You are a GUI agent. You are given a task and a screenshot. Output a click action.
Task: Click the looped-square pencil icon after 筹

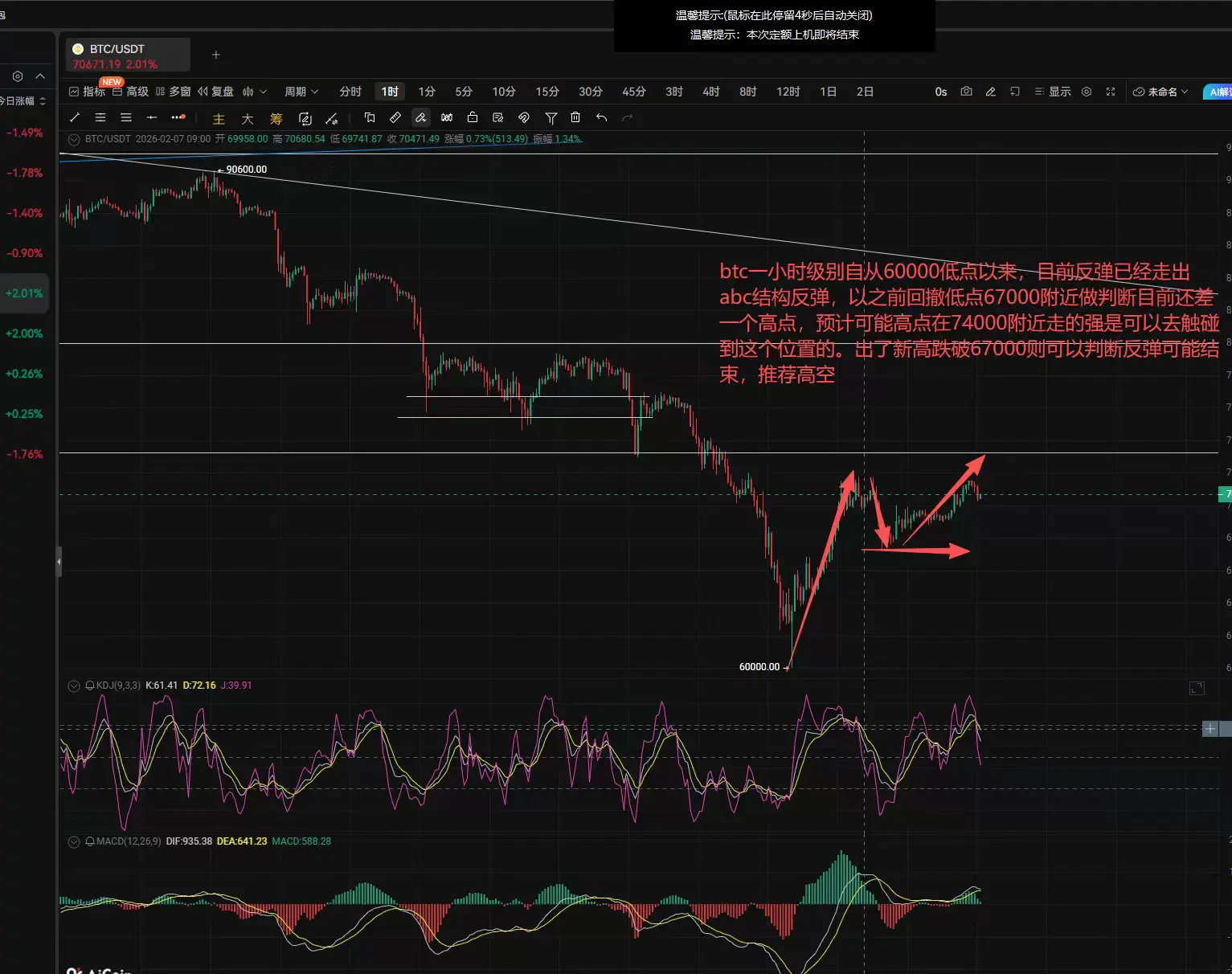click(x=305, y=118)
